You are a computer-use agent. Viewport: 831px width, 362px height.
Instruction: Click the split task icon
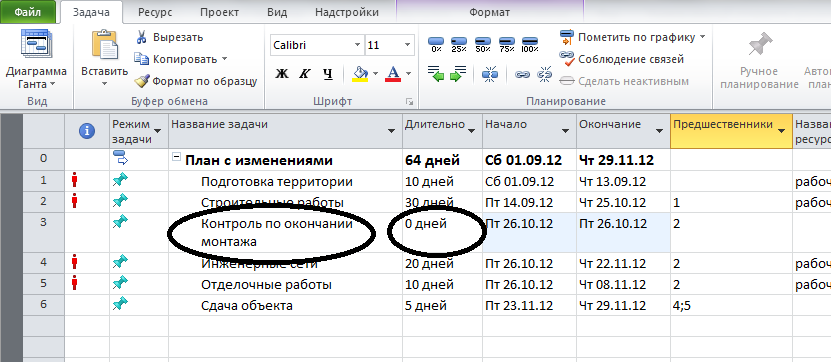(x=489, y=74)
